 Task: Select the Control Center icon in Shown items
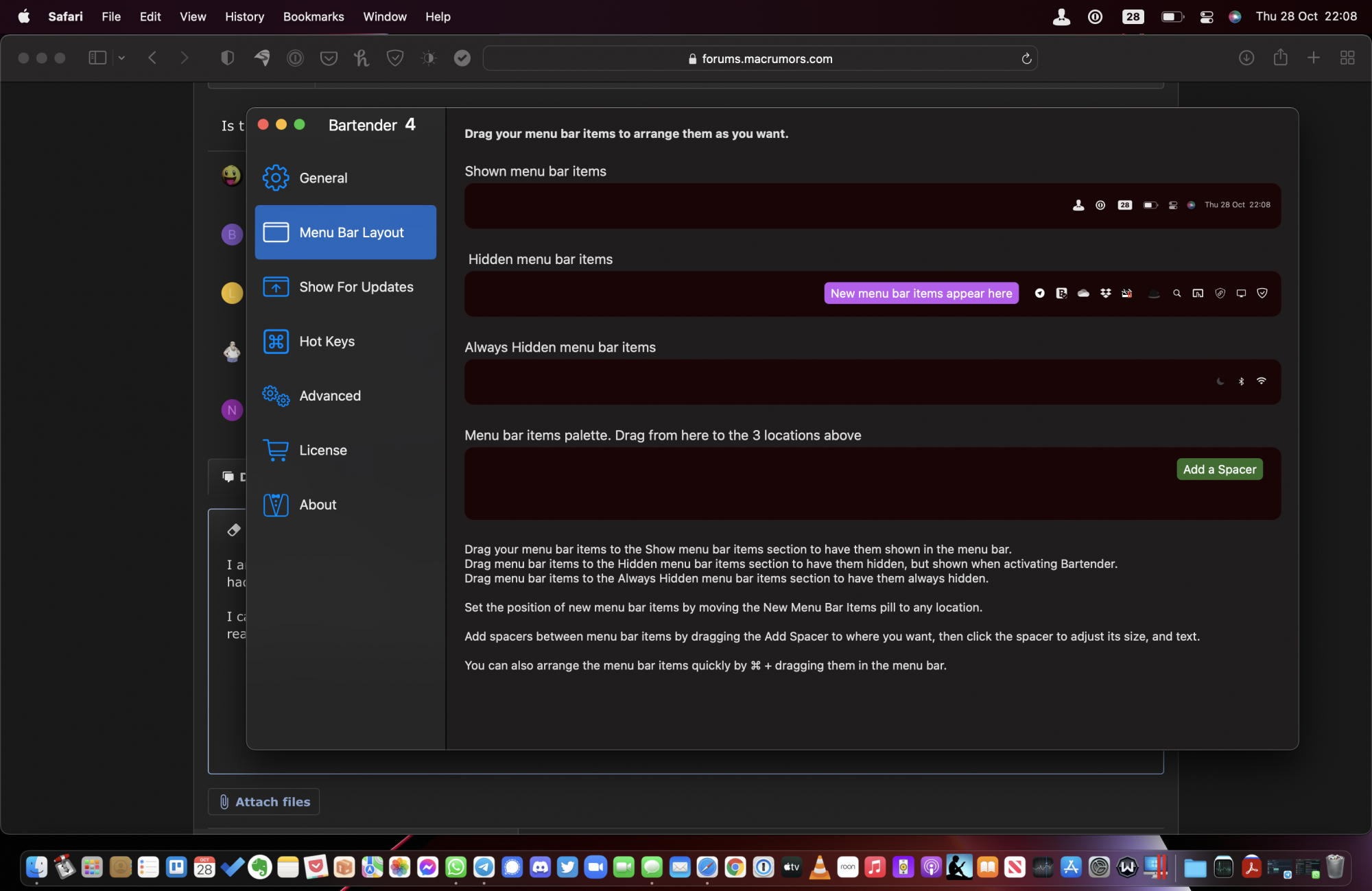pyautogui.click(x=1173, y=205)
